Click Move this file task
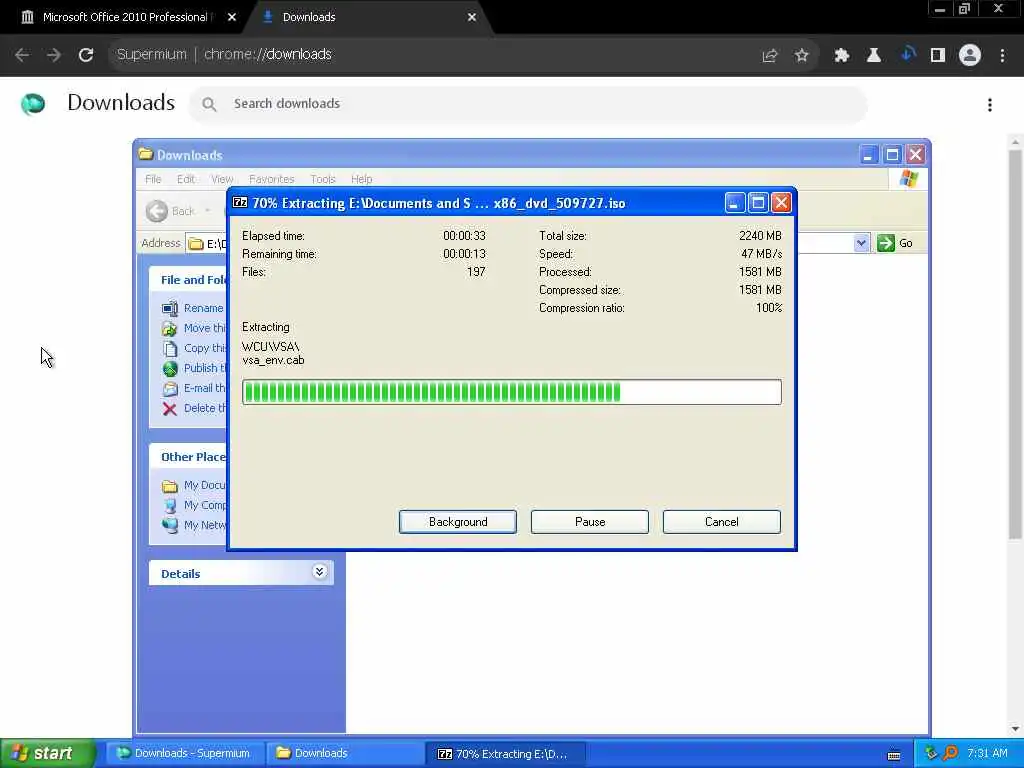 193,328
